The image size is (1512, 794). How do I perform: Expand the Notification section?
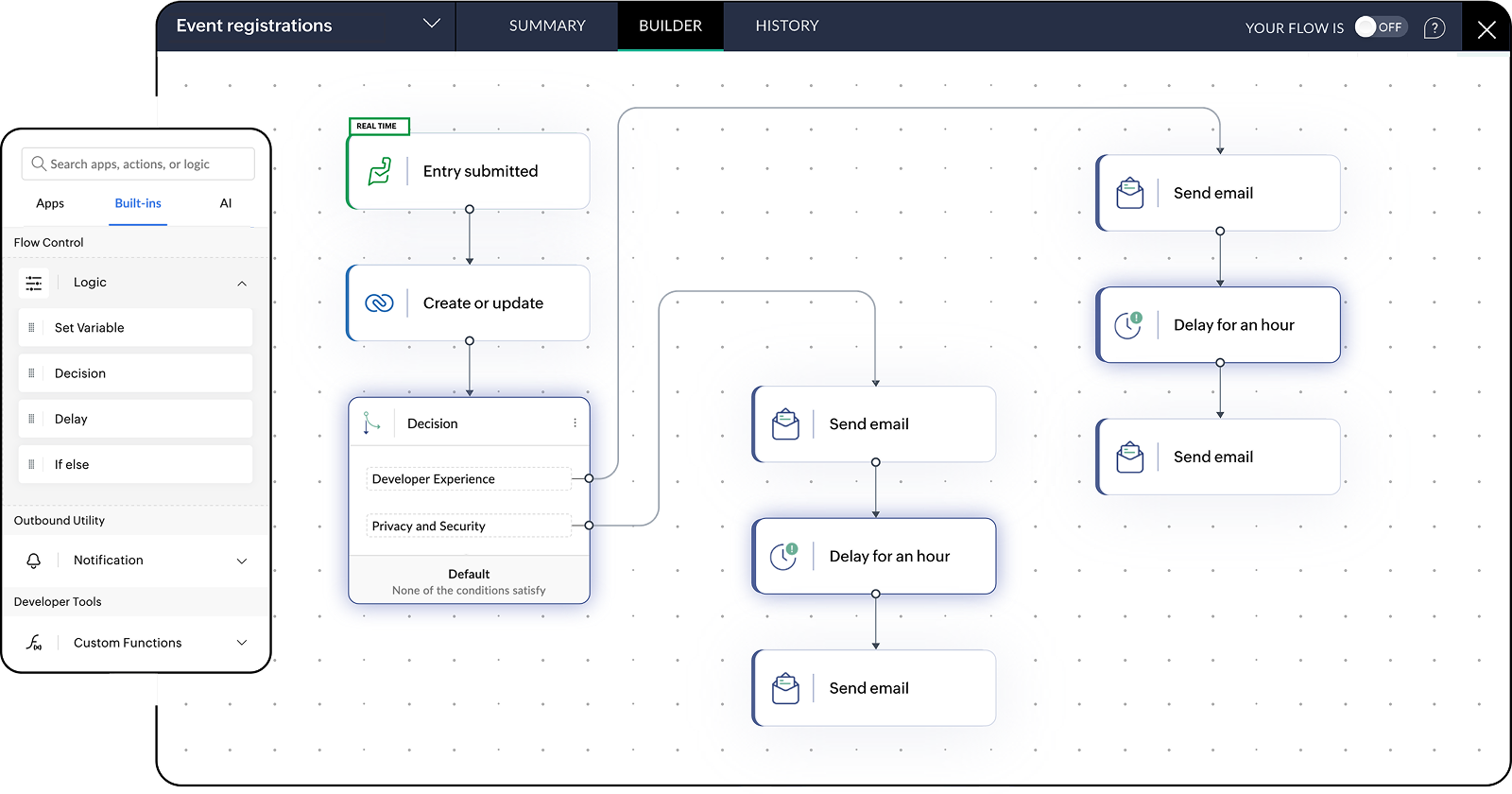point(242,561)
